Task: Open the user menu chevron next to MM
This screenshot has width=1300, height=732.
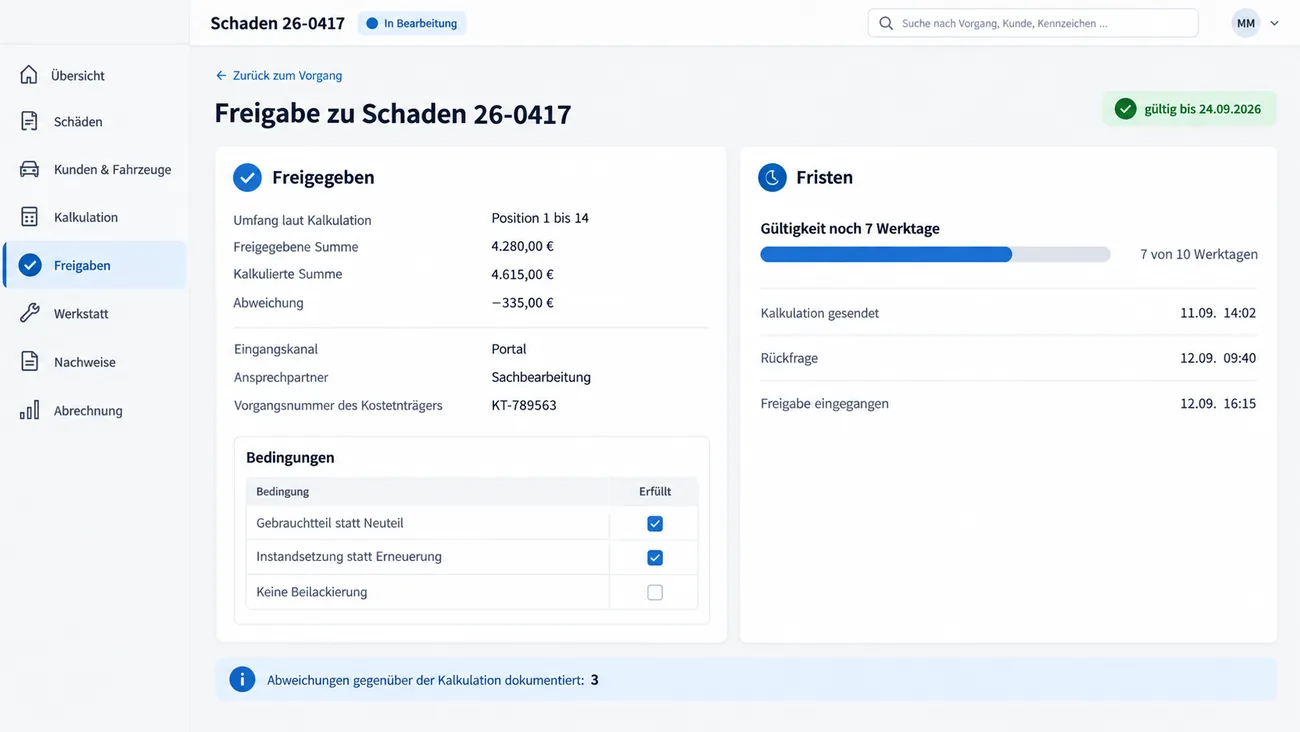Action: (x=1274, y=23)
